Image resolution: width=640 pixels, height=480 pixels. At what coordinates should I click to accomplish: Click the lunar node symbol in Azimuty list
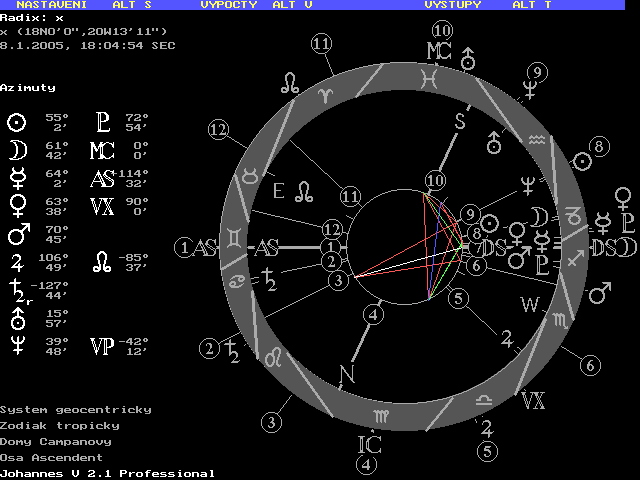pyautogui.click(x=102, y=262)
